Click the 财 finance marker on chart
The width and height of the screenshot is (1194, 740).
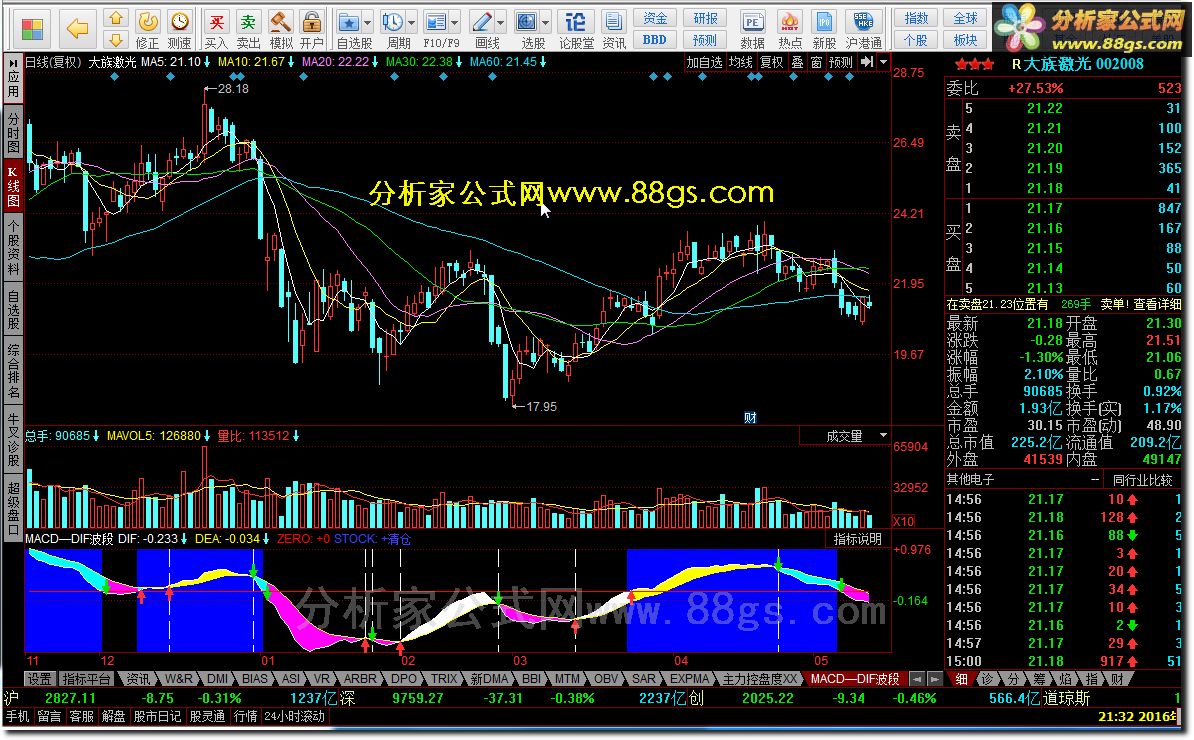point(750,417)
